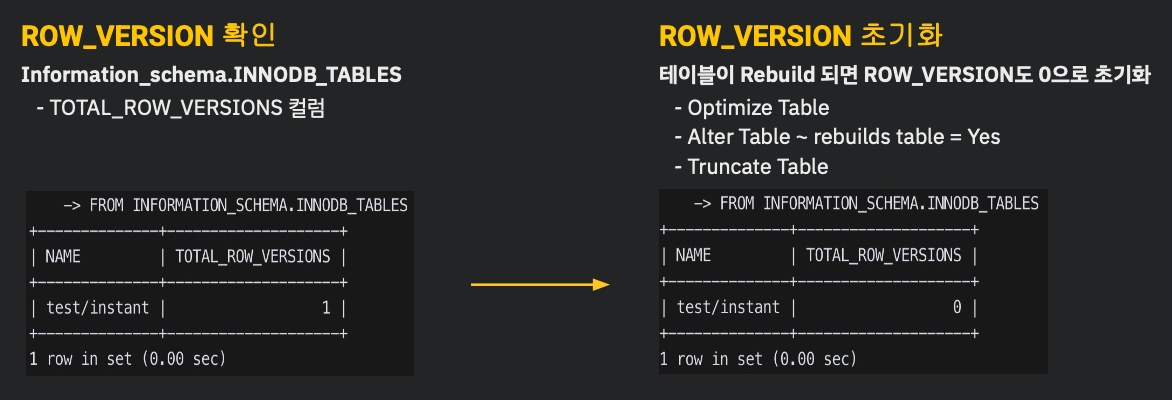Click the yellow arrow between the terminals

point(540,285)
